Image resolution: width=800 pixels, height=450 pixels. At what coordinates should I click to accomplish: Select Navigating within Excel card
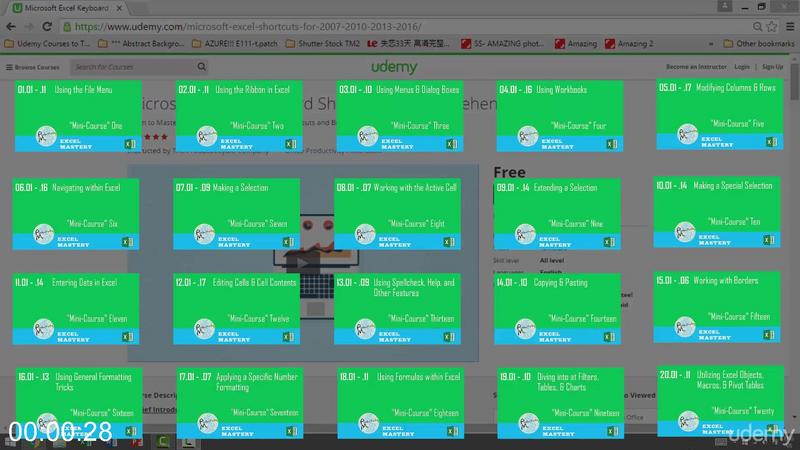click(x=76, y=214)
